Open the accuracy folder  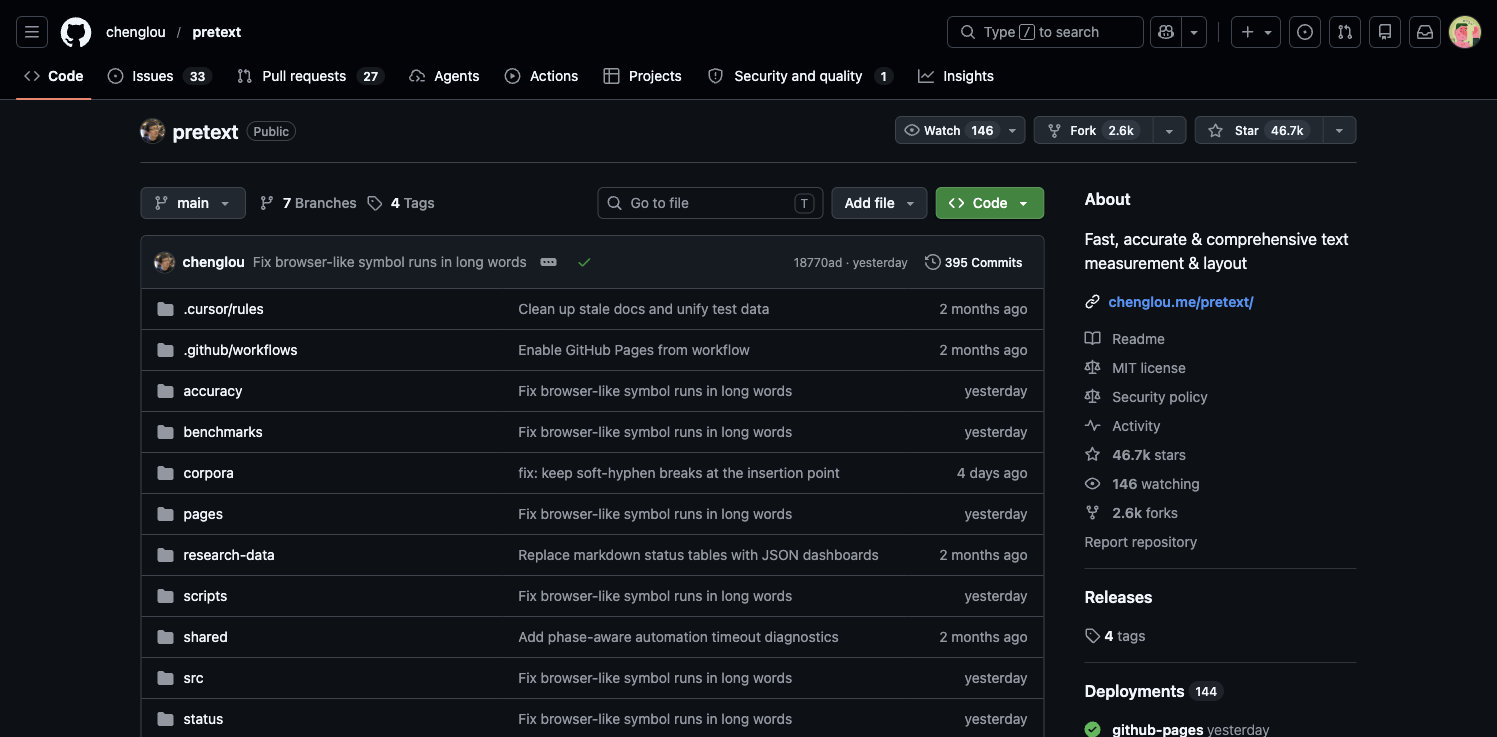[x=213, y=391]
